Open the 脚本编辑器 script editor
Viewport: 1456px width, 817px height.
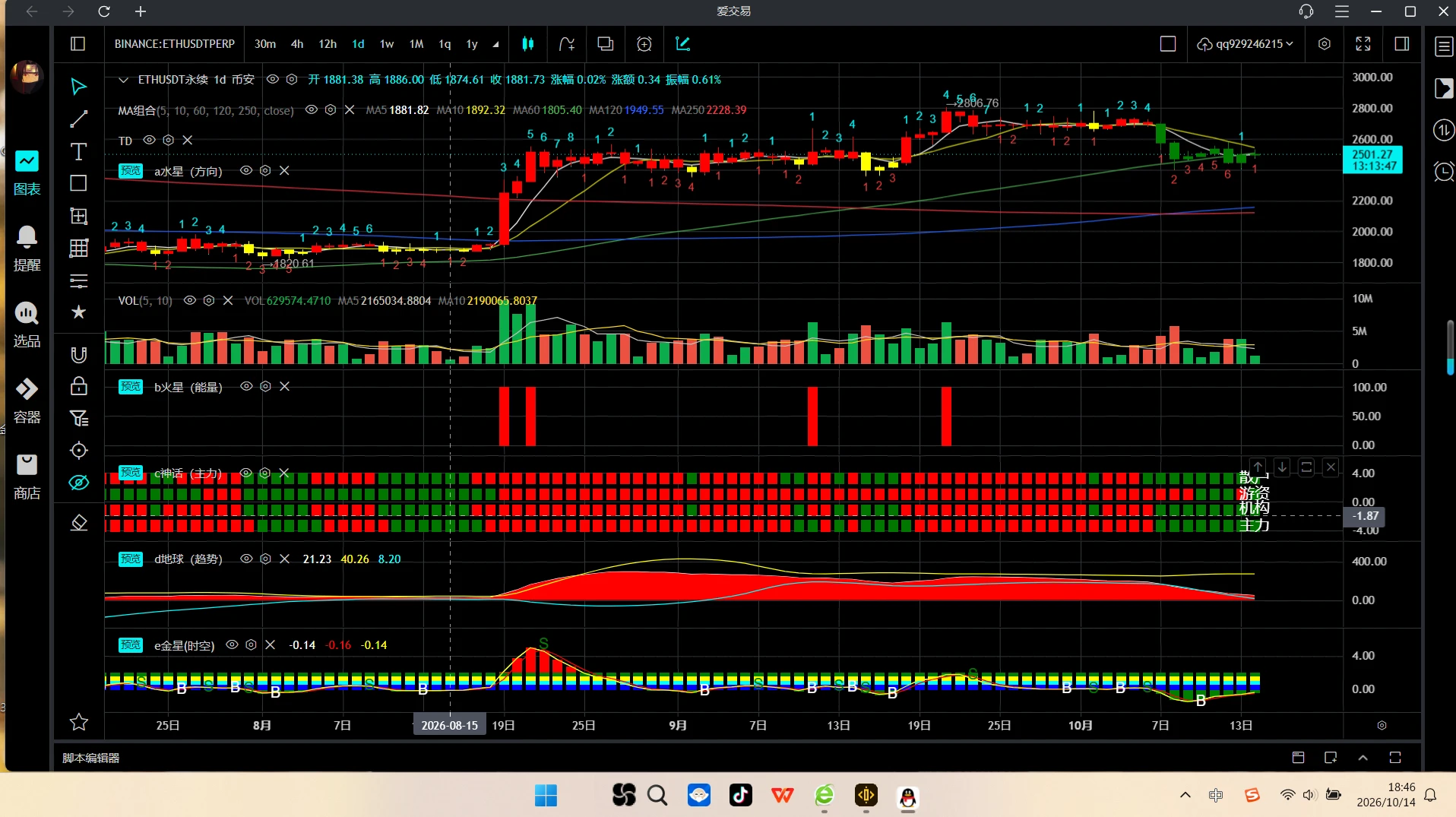(91, 758)
